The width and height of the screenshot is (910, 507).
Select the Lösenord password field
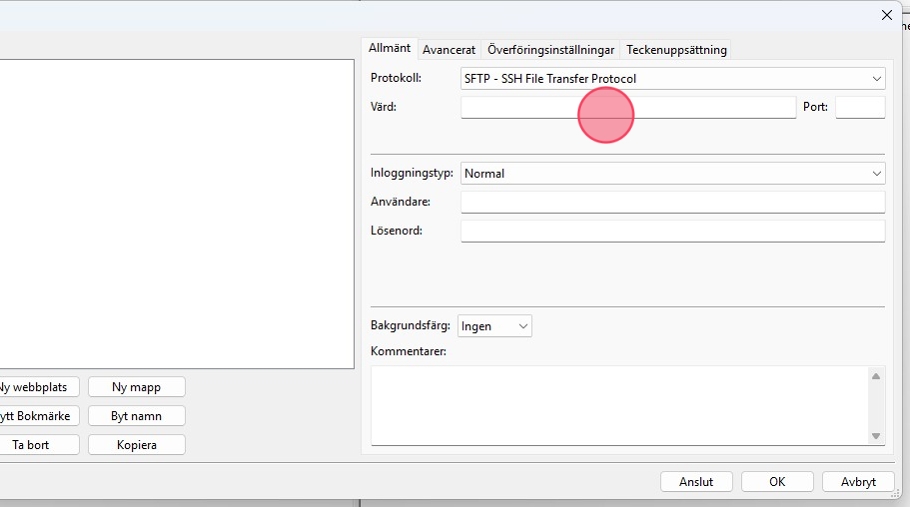click(x=672, y=231)
